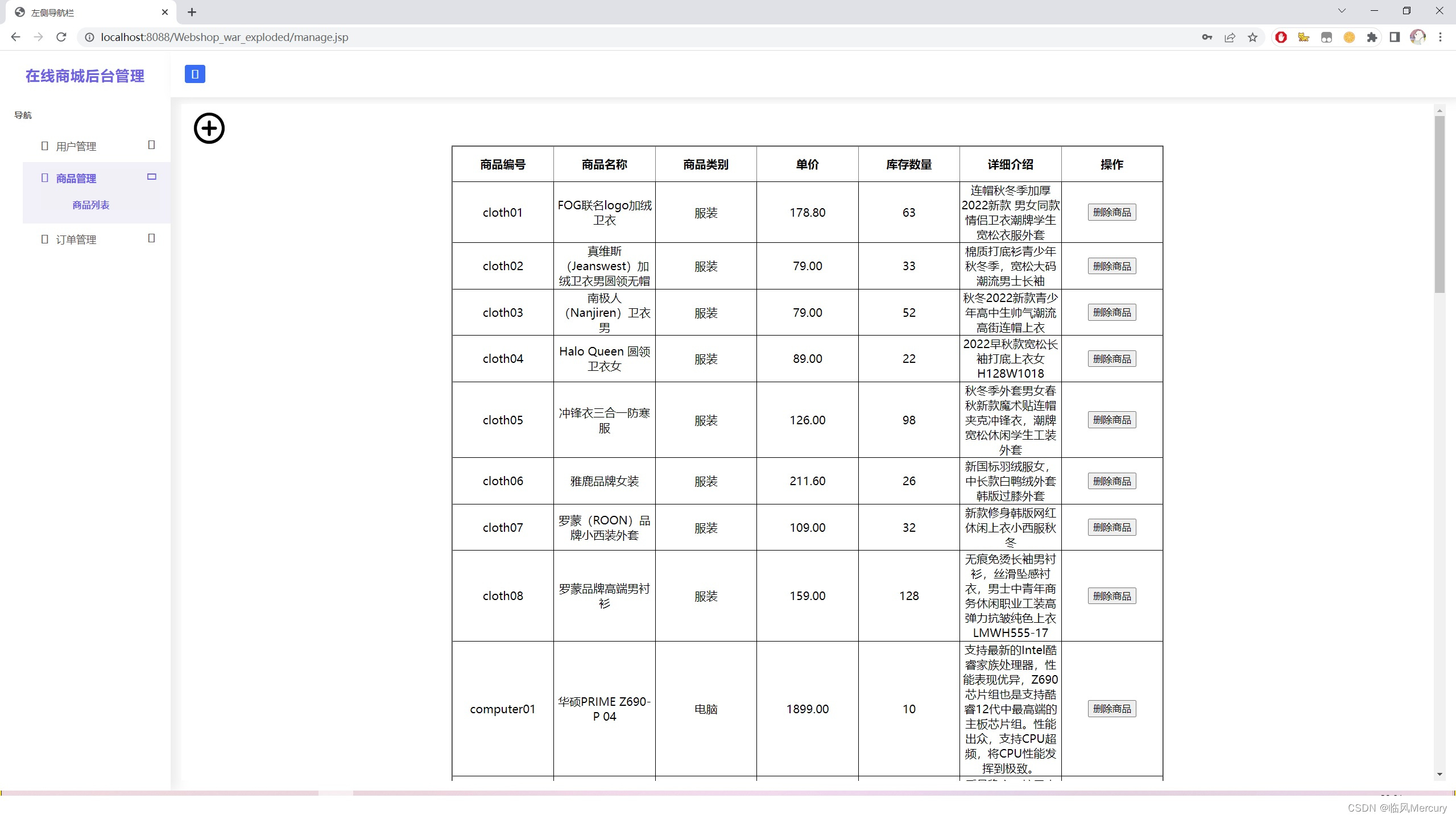Click icon left of 订单管理

point(45,239)
